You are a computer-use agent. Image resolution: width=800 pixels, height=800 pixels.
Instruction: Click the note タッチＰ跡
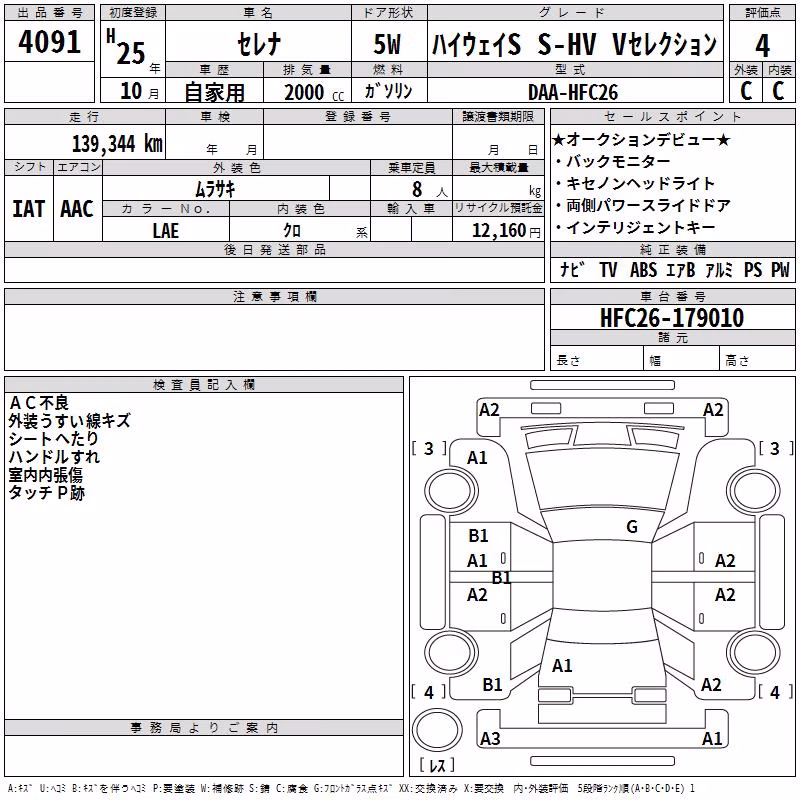point(46,493)
